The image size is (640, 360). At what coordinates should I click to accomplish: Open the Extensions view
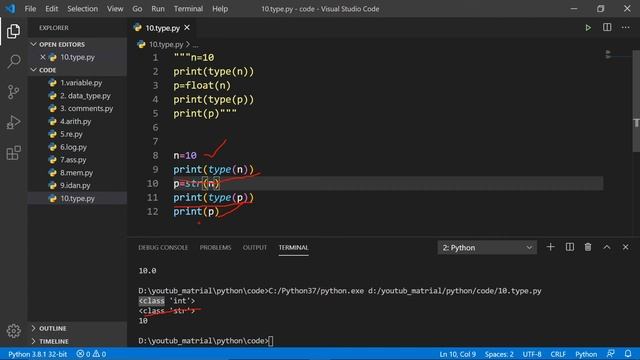click(13, 153)
